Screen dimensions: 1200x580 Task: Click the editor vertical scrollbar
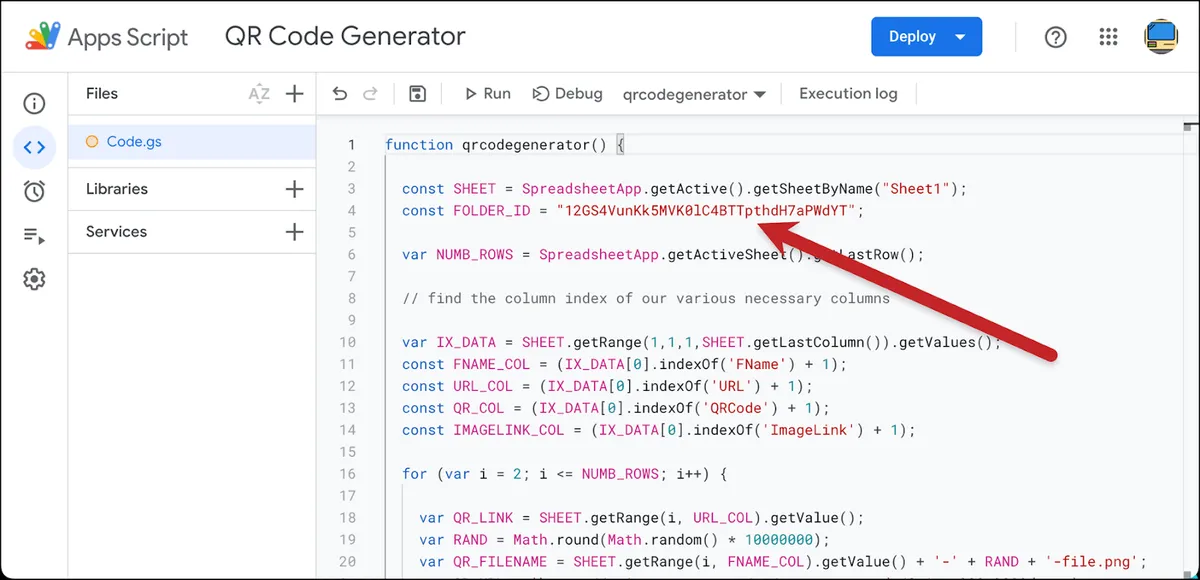point(1189,350)
